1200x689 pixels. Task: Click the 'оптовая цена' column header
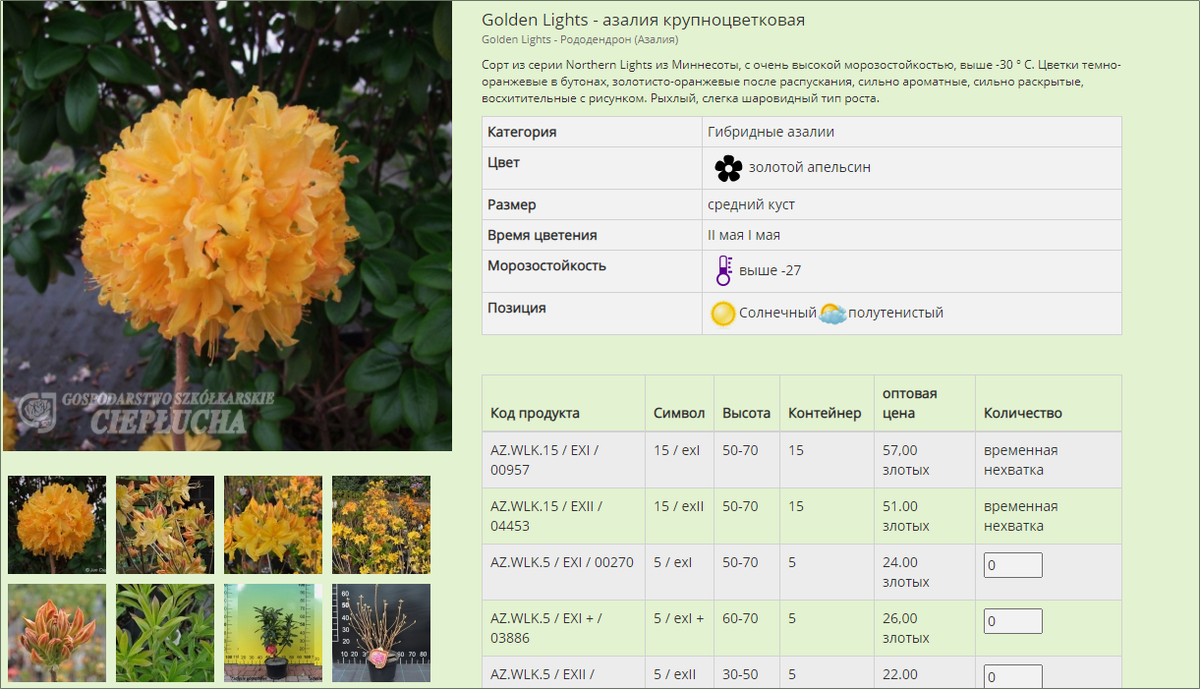coord(910,403)
